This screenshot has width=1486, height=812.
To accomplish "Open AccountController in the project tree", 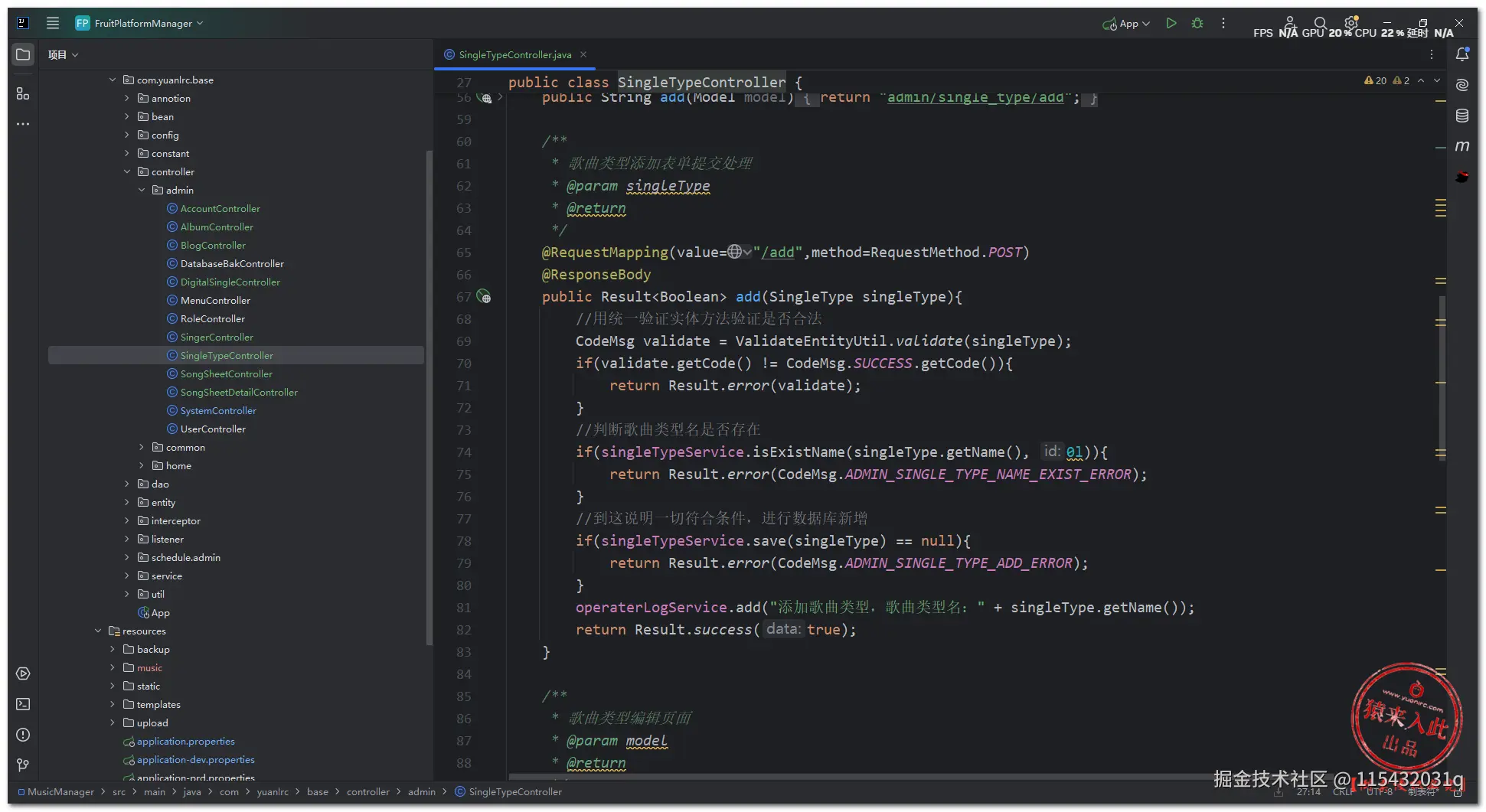I will (220, 208).
